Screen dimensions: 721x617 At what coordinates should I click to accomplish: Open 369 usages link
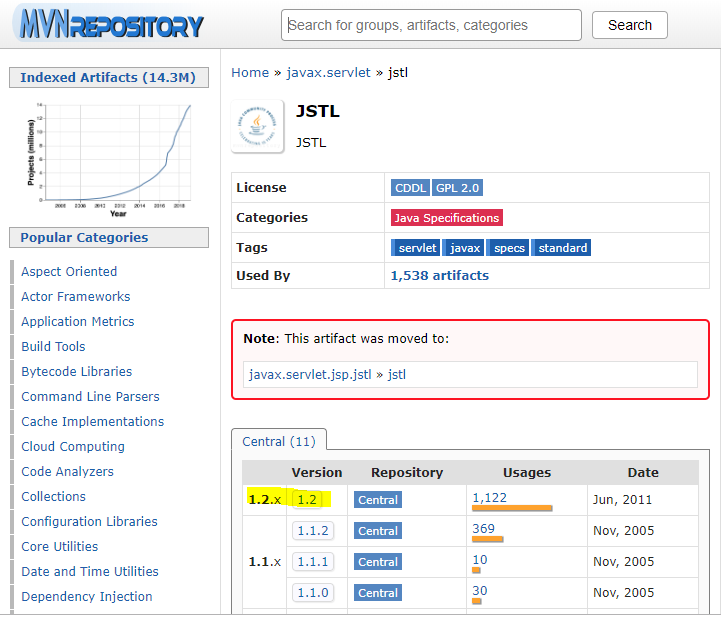483,529
